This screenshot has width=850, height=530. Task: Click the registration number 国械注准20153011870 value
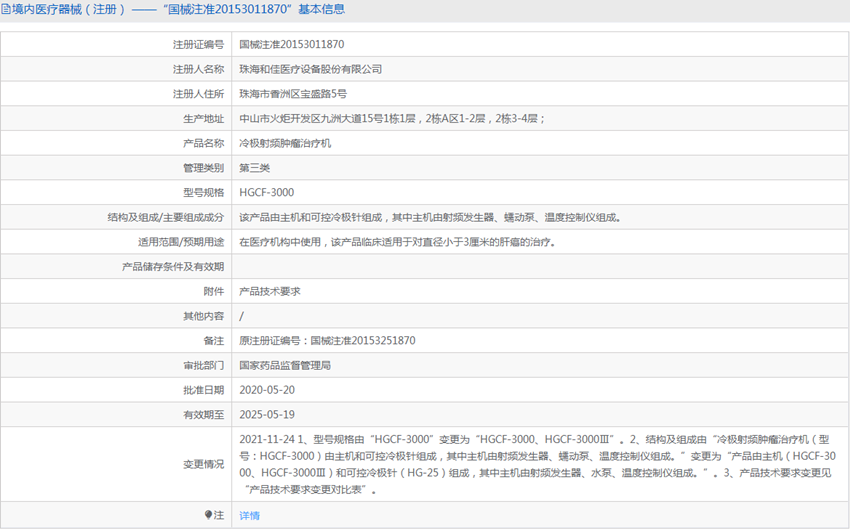[x=292, y=44]
